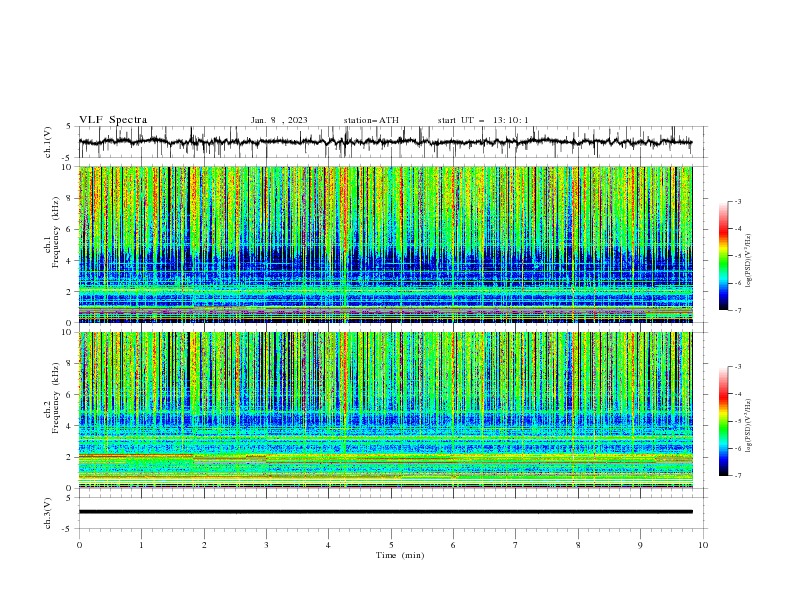Screen dimensions: 792x612
Task: Click the ch.2 Frequency (kHz) axis label
Action: (53, 398)
